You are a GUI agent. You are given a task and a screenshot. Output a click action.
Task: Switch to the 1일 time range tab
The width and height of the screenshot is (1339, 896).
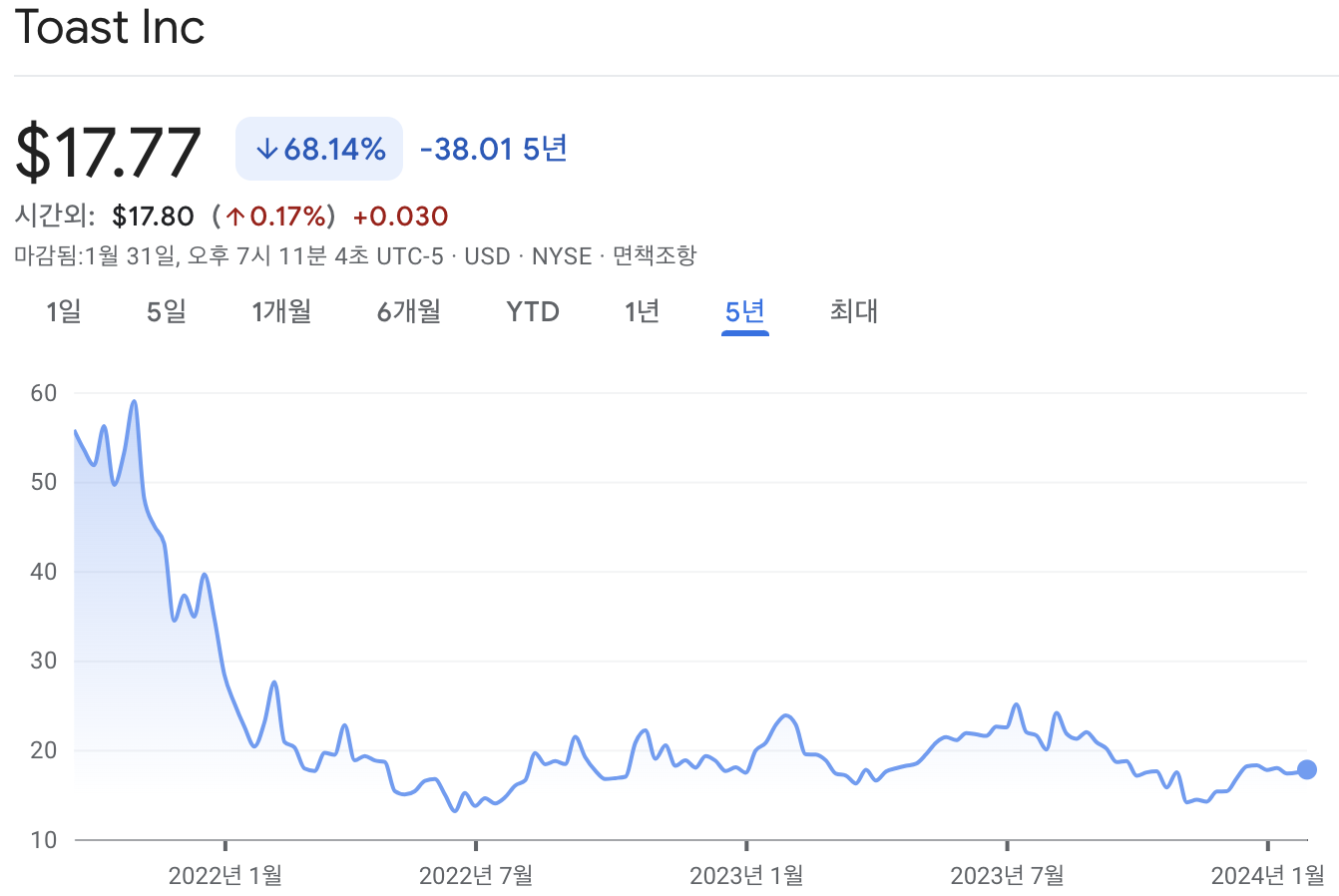pyautogui.click(x=63, y=311)
